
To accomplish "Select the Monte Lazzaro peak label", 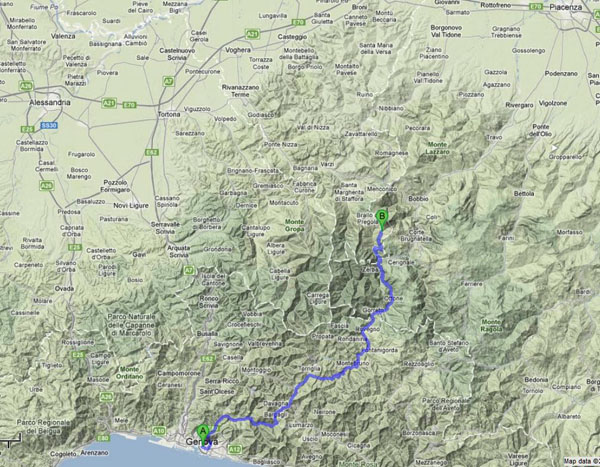I will tap(437, 148).
